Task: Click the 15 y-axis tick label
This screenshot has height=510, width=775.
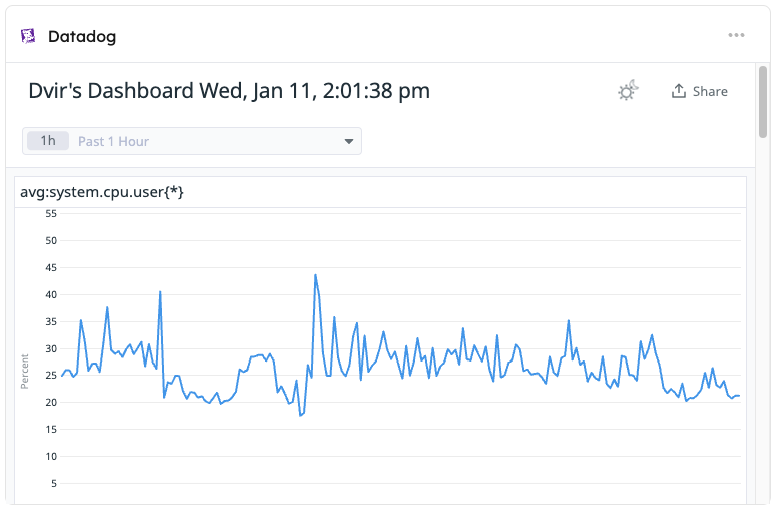Action: pyautogui.click(x=51, y=429)
